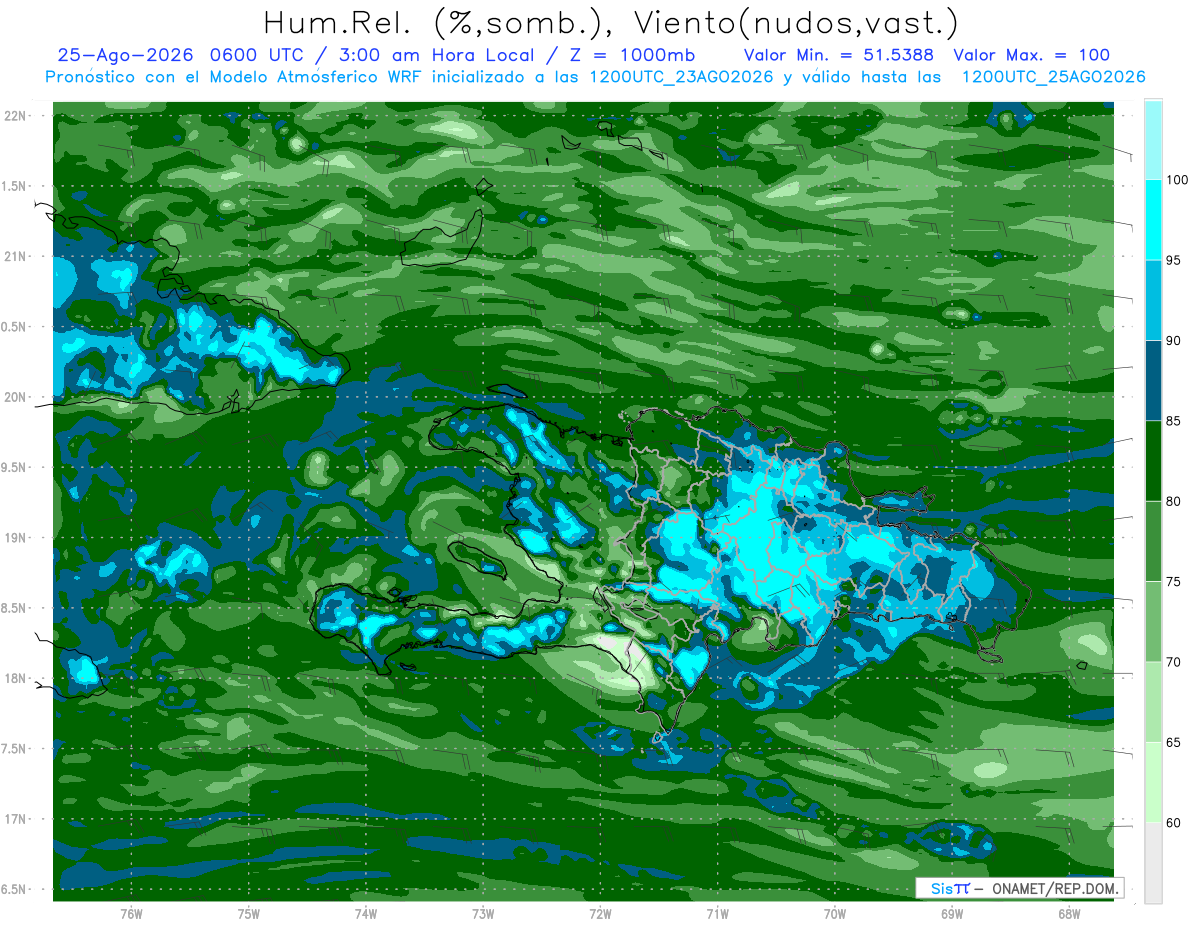The width and height of the screenshot is (1200, 927).
Task: Click the "71W" longitude label
Action: click(x=717, y=913)
